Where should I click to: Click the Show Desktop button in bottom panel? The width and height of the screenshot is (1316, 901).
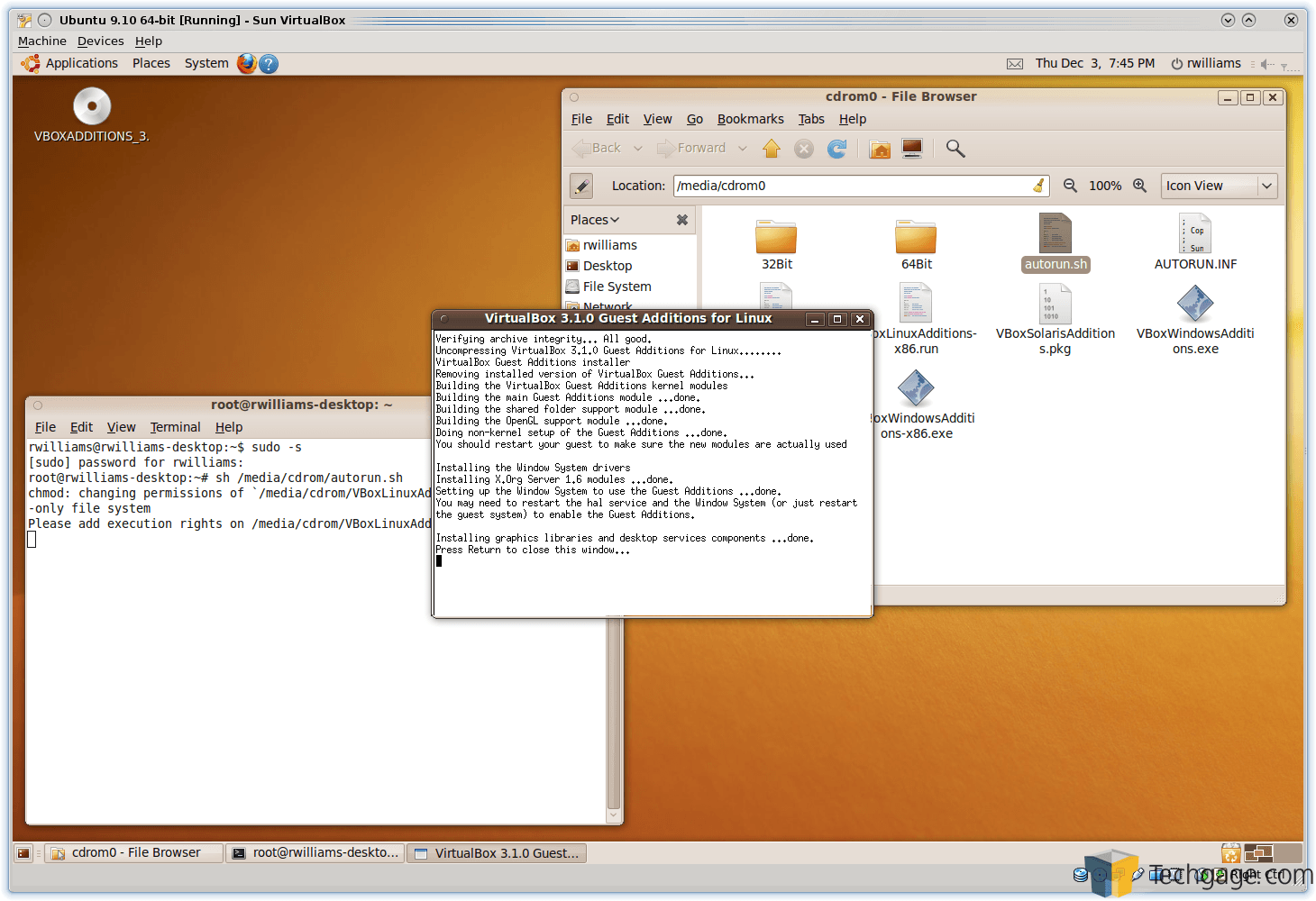tap(24, 853)
